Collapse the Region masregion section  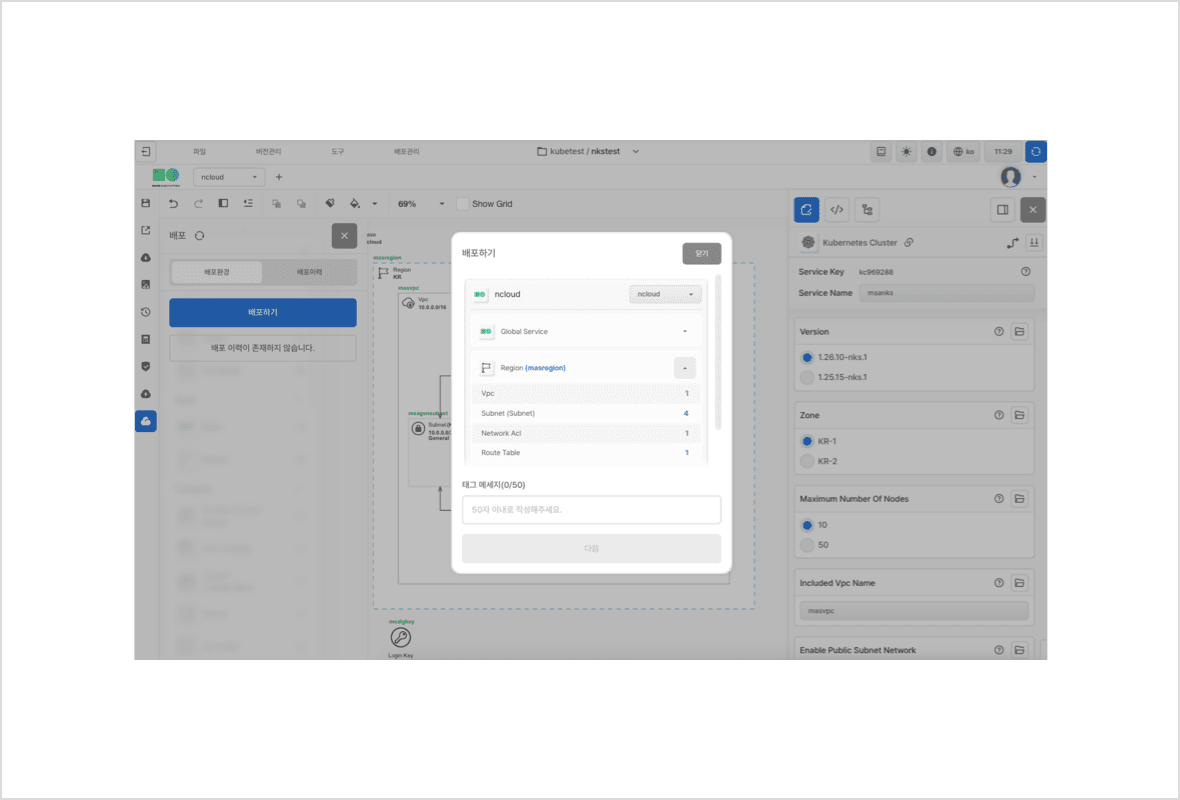coord(685,367)
